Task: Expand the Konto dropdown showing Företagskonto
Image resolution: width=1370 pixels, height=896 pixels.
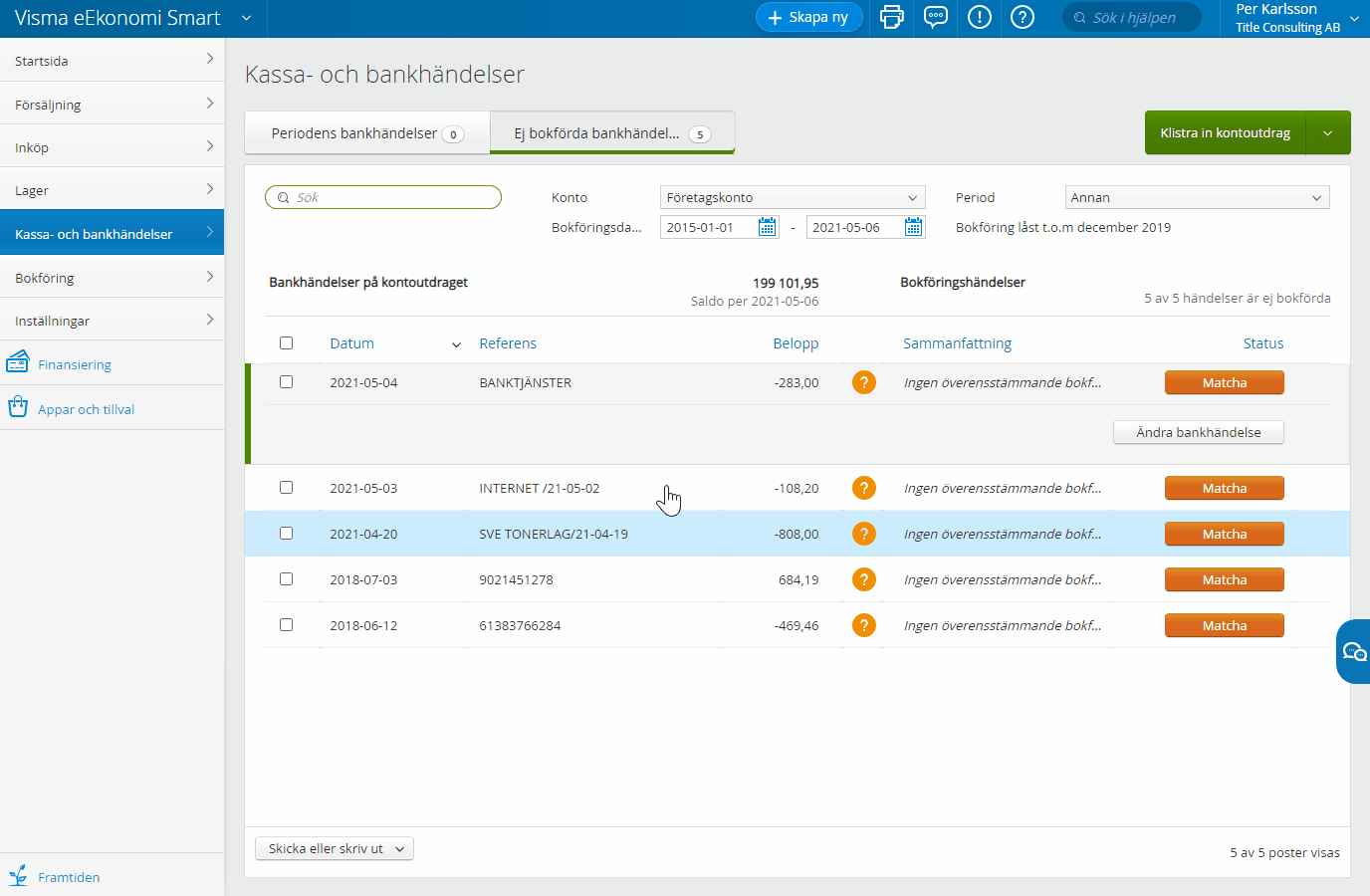Action: pyautogui.click(x=793, y=197)
